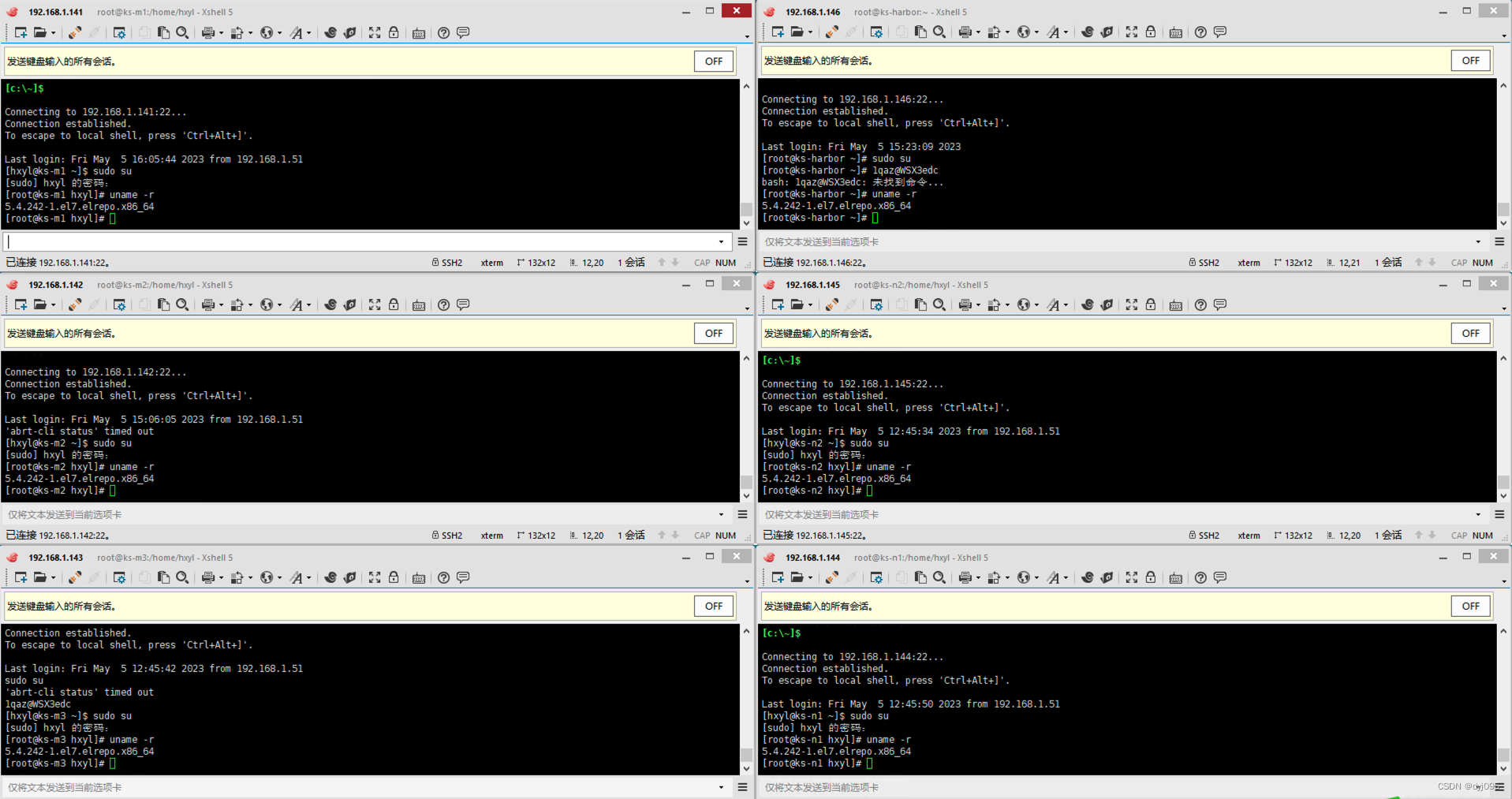Viewport: 1512px width, 799px height.
Task: Open Help icon in 192.168.1.142 window
Action: pos(444,305)
